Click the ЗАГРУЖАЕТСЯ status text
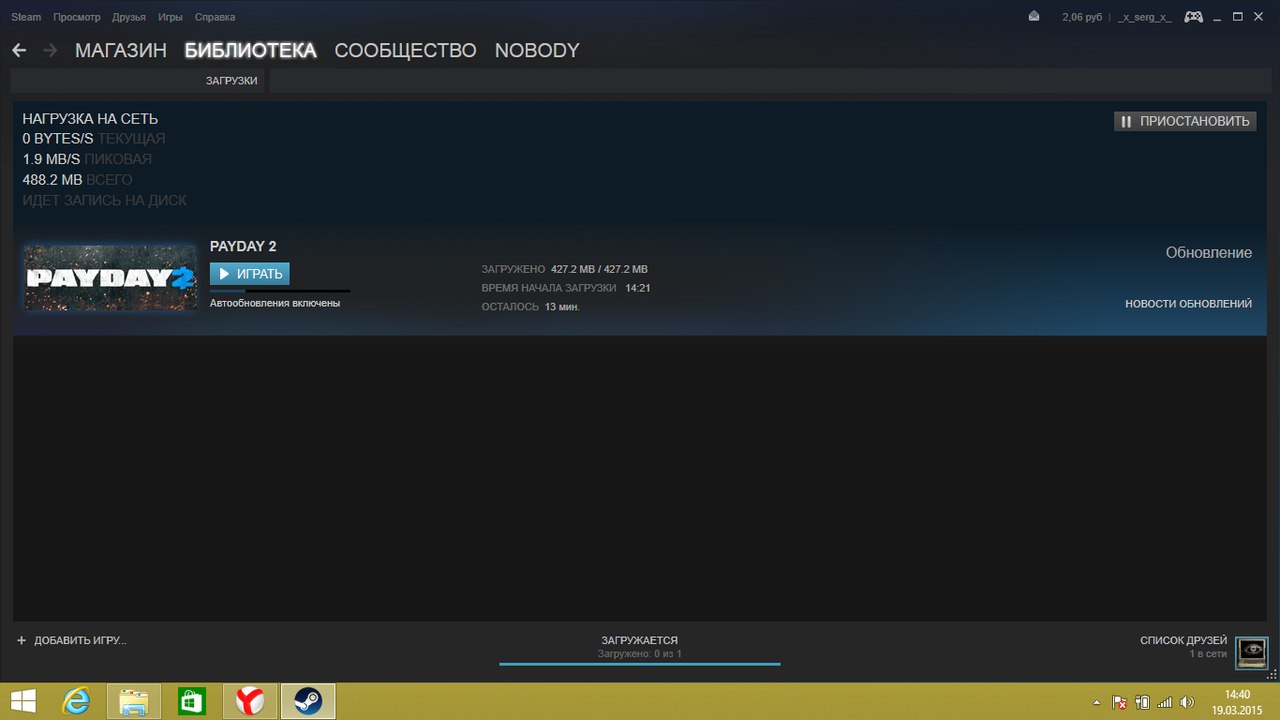Image resolution: width=1280 pixels, height=720 pixels. 640,640
